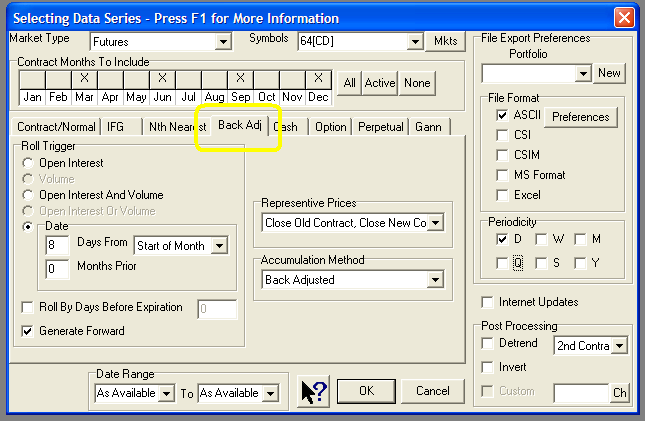Check the Roll By Days Before Expiration option
Image resolution: width=645 pixels, height=421 pixels.
(x=28, y=308)
